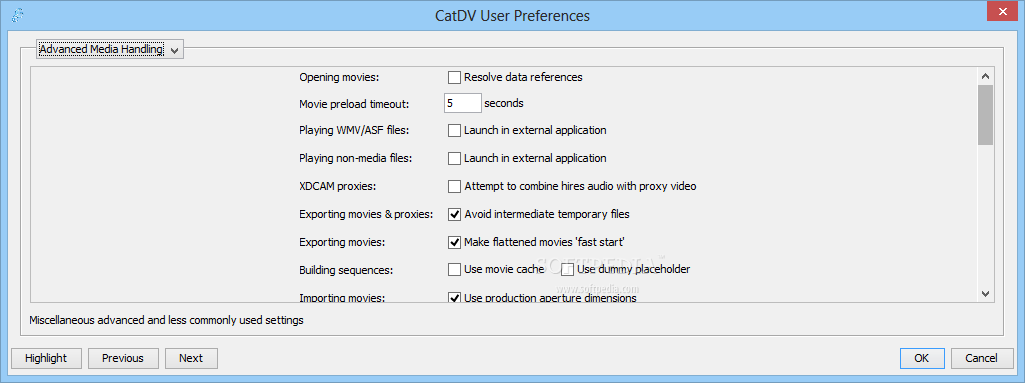Open the Advanced Media Handling dropdown
This screenshot has width=1025, height=383.
click(x=110, y=49)
